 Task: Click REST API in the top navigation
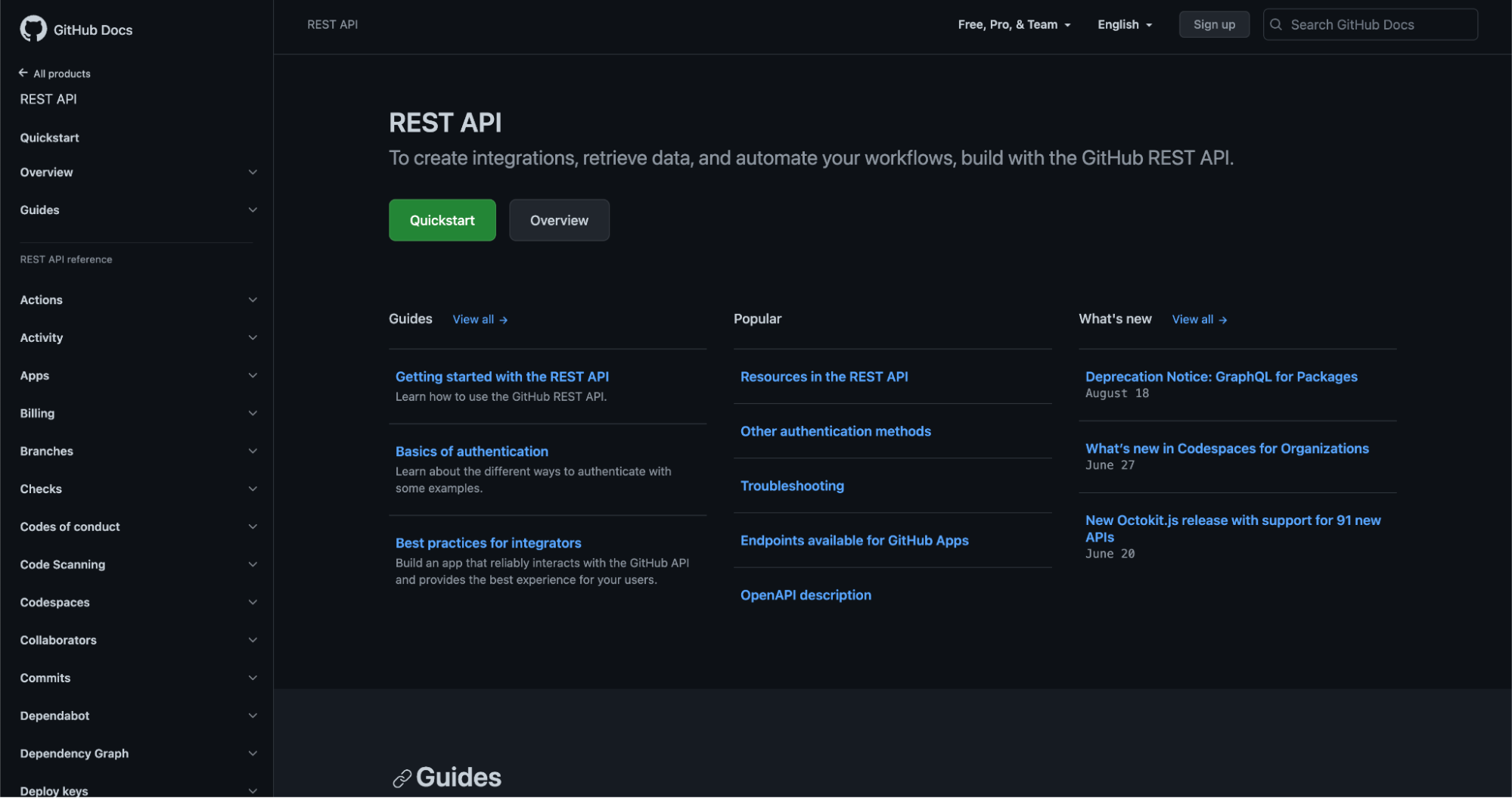point(333,24)
